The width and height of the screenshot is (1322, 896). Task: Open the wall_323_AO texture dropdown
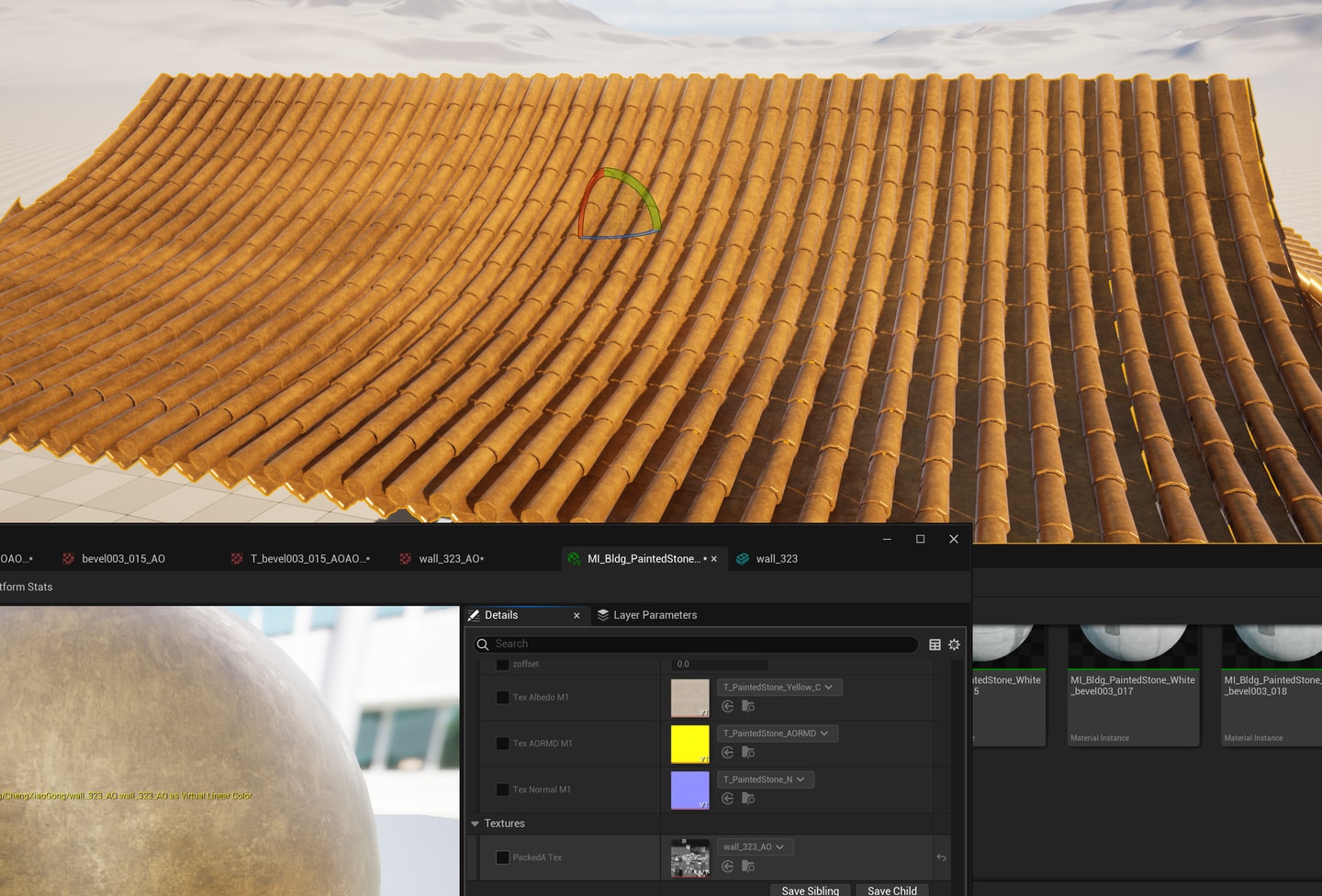pyautogui.click(x=756, y=846)
